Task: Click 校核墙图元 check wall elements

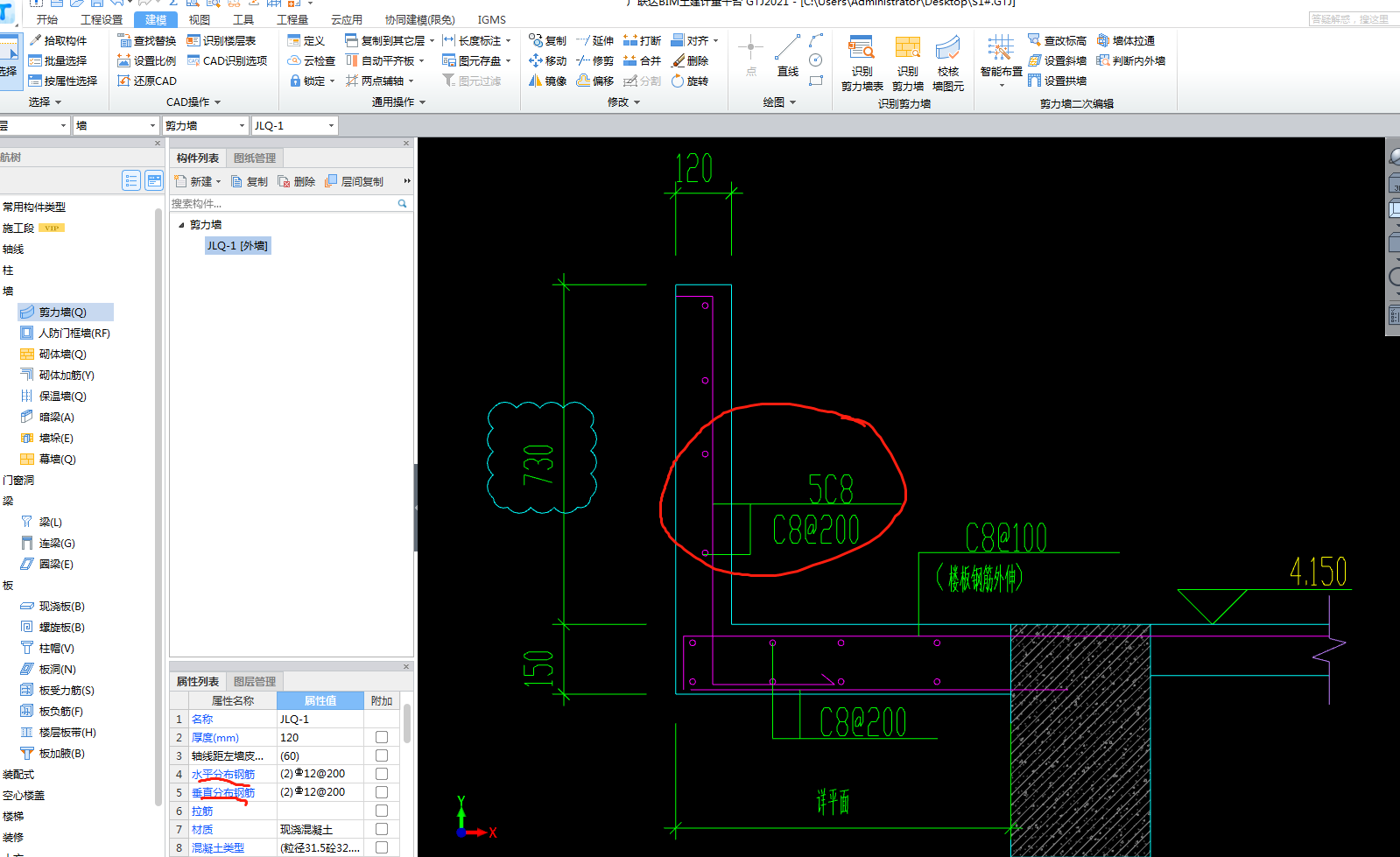Action: tap(948, 63)
